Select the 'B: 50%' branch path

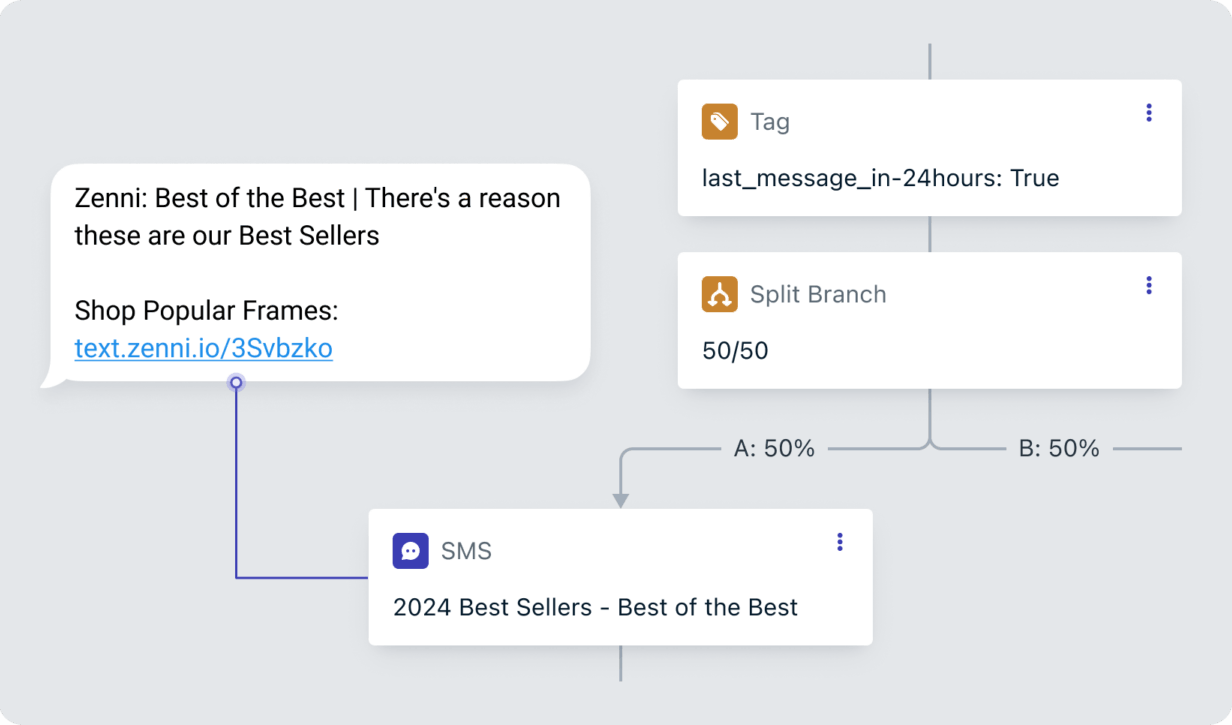pos(1060,448)
